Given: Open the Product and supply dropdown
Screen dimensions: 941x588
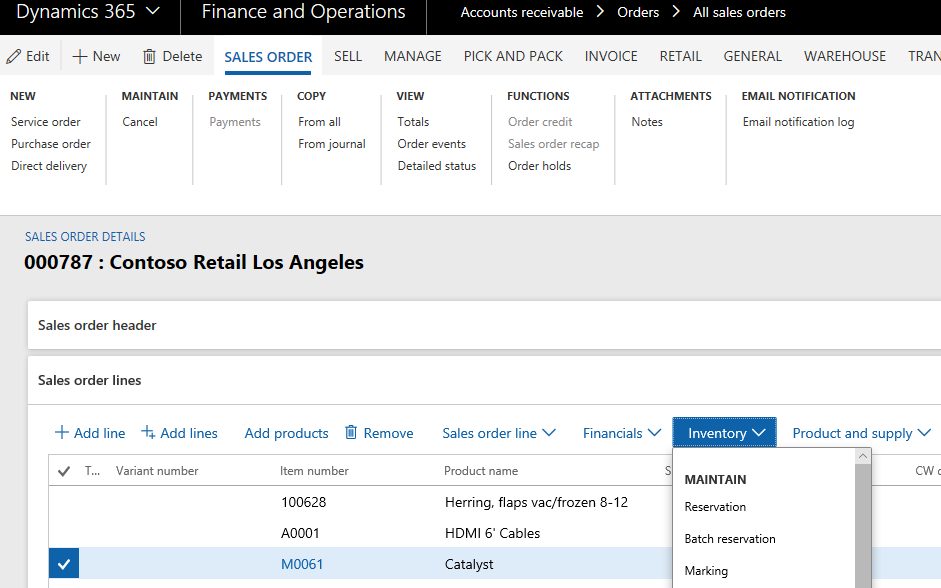Looking at the screenshot, I should 861,433.
